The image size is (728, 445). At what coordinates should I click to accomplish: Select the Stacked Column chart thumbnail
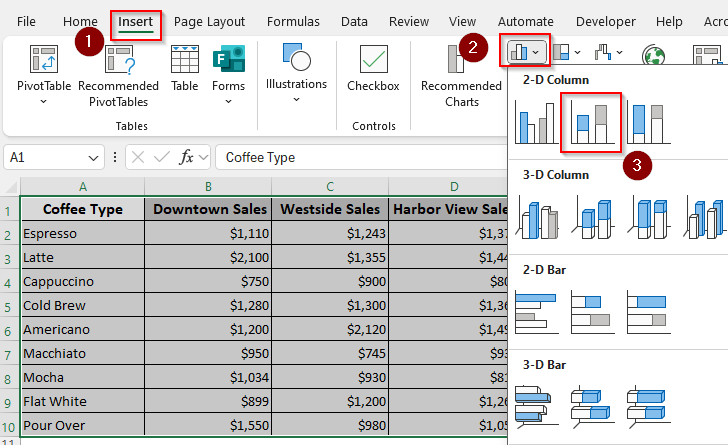591,123
